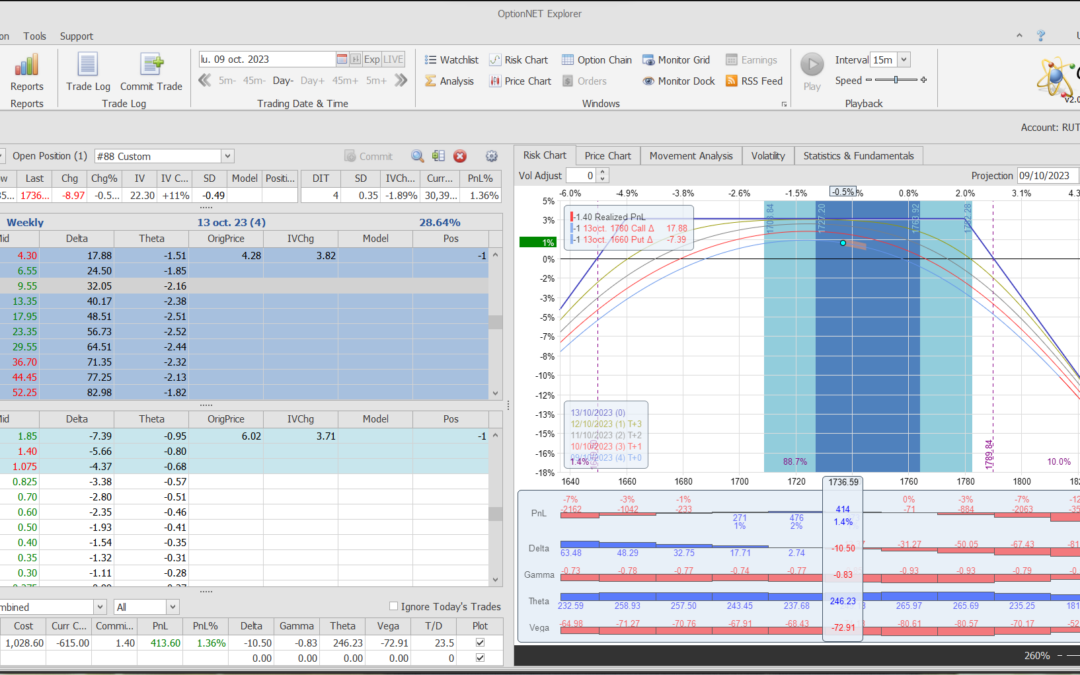Click the red delete position icon
Viewport: 1080px width, 675px height.
(460, 156)
